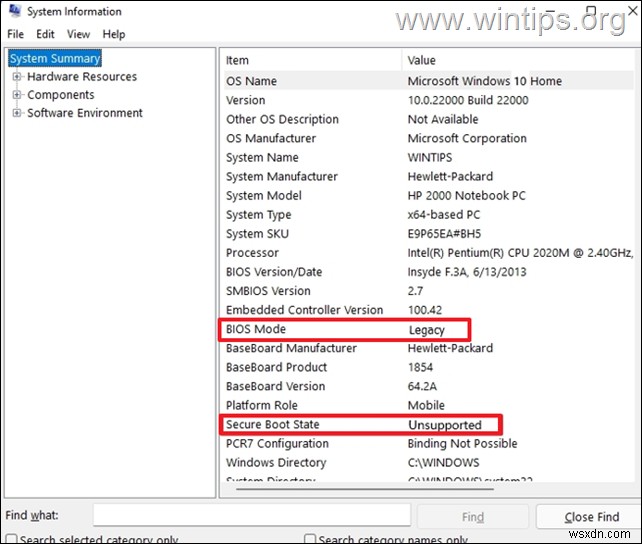The width and height of the screenshot is (642, 544).
Task: Select the Secure Boot State row
Action: point(361,424)
